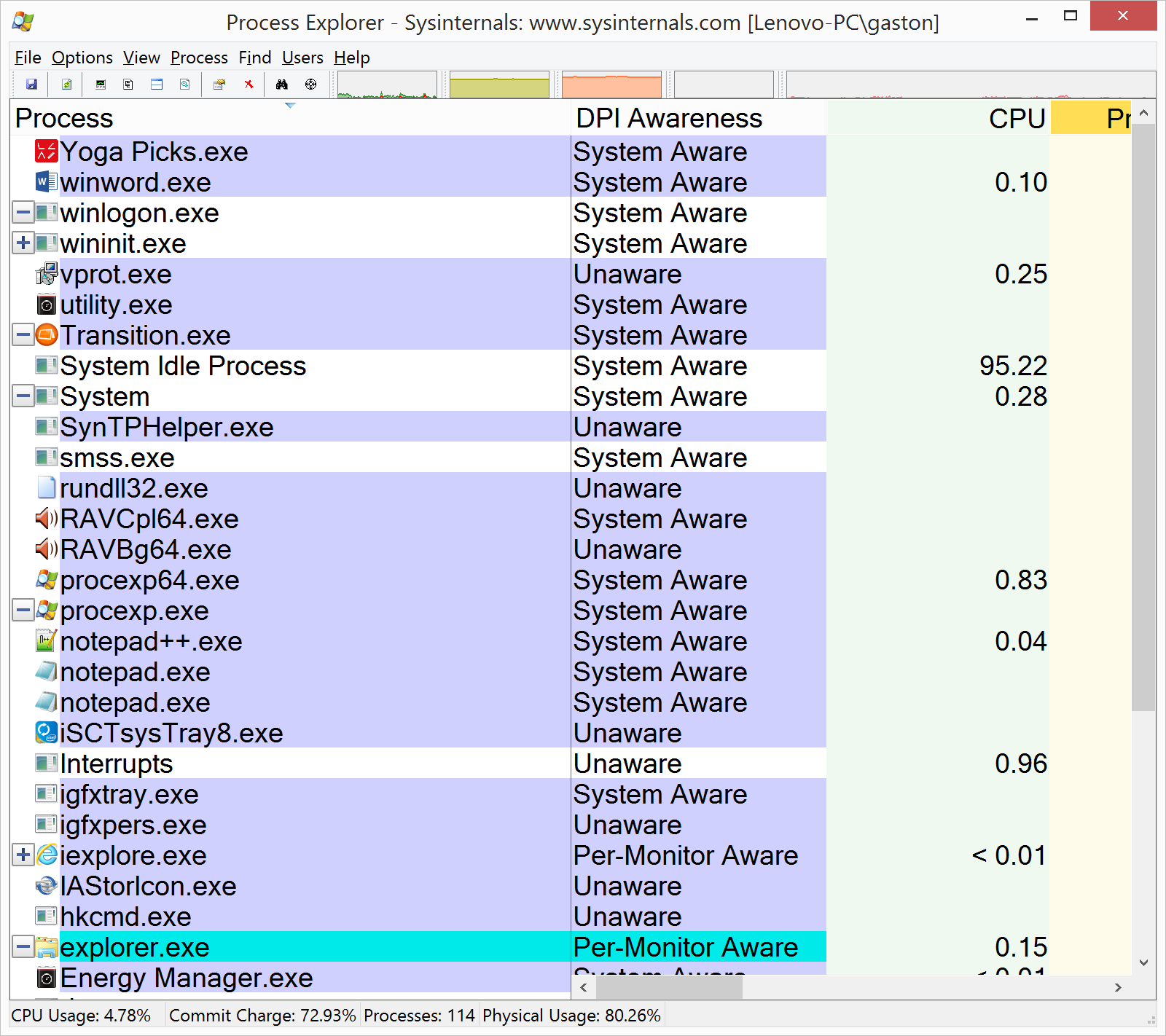
Task: Click the 95.22 CPU value
Action: coord(1013,366)
